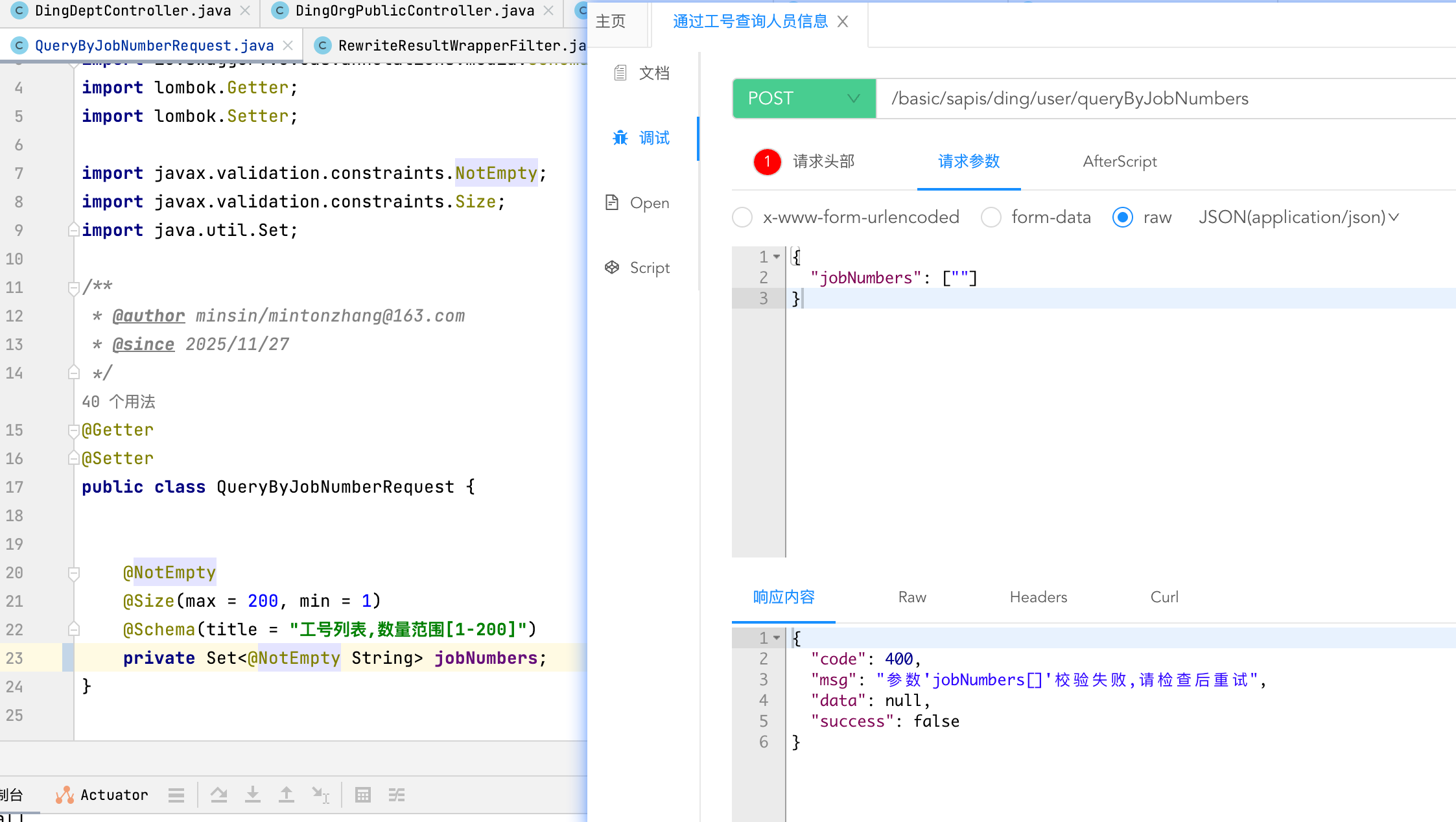The width and height of the screenshot is (1456, 822).
Task: Click the scroll-to-end download arrow icon
Action: click(x=253, y=795)
